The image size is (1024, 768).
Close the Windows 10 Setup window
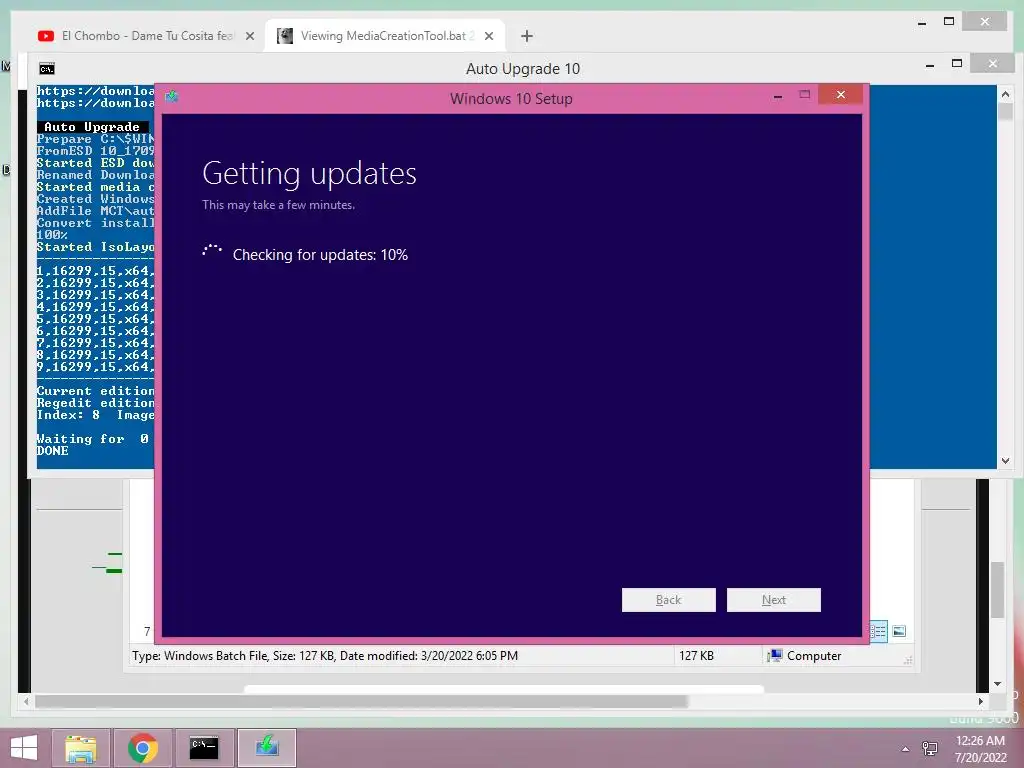(840, 95)
